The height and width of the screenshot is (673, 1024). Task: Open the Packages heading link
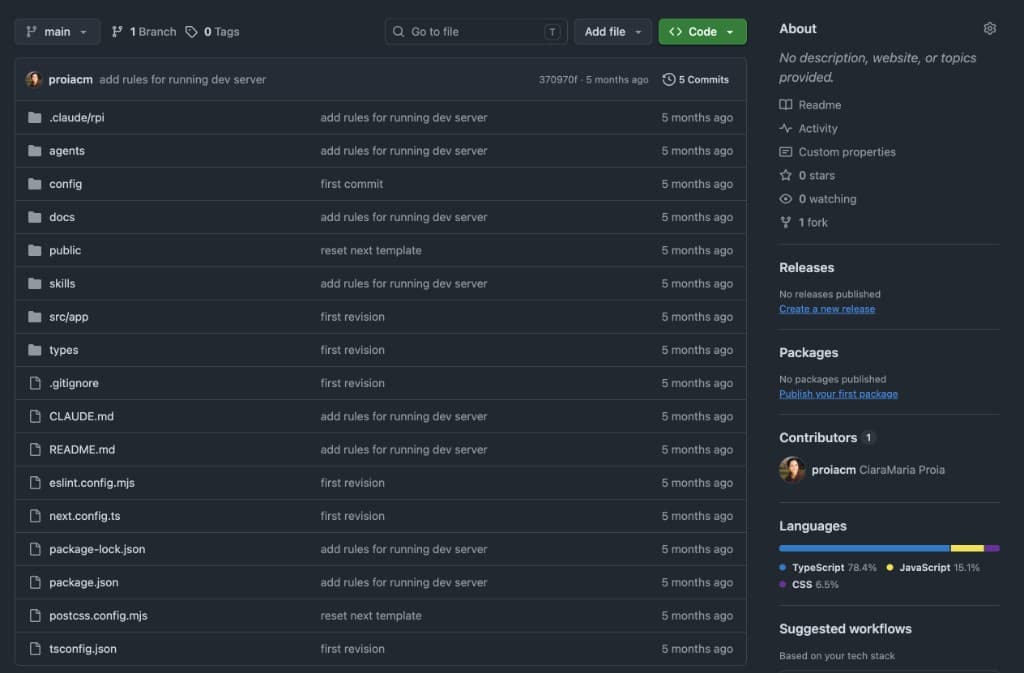click(x=808, y=352)
